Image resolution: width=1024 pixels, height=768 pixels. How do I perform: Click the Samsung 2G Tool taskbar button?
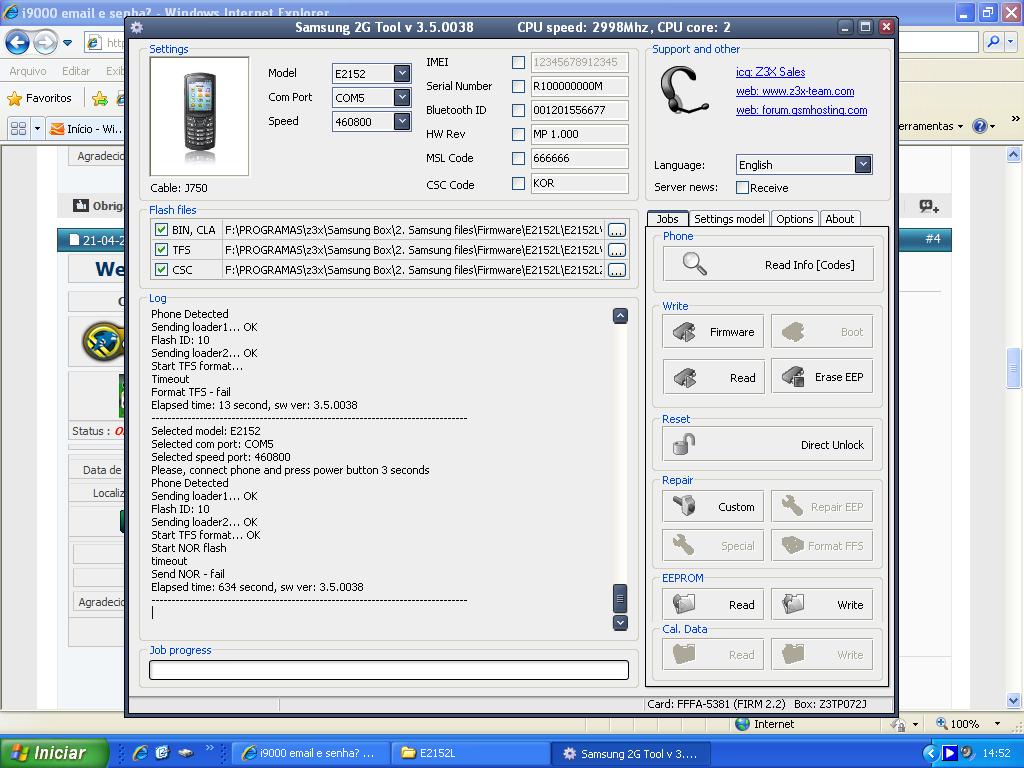tap(632, 753)
